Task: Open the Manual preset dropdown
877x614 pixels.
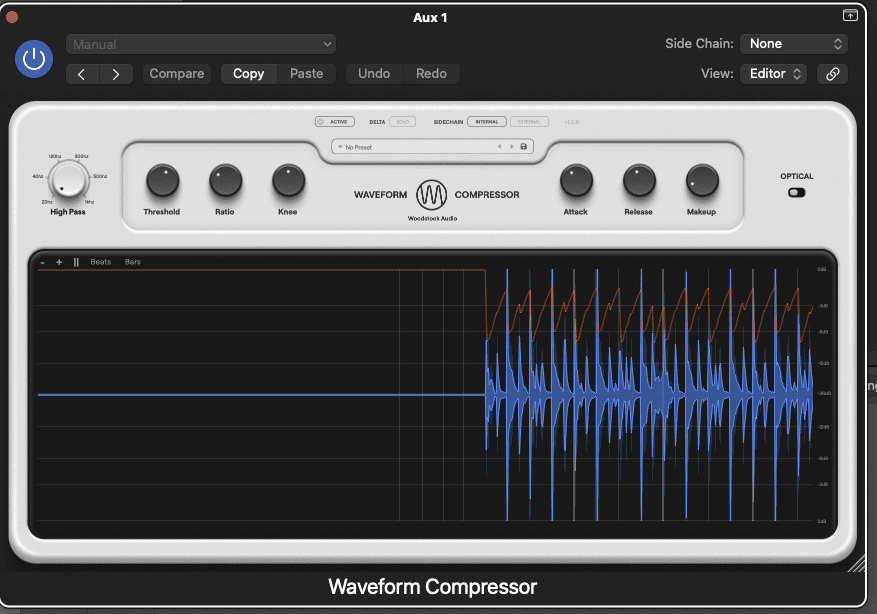Action: point(201,44)
